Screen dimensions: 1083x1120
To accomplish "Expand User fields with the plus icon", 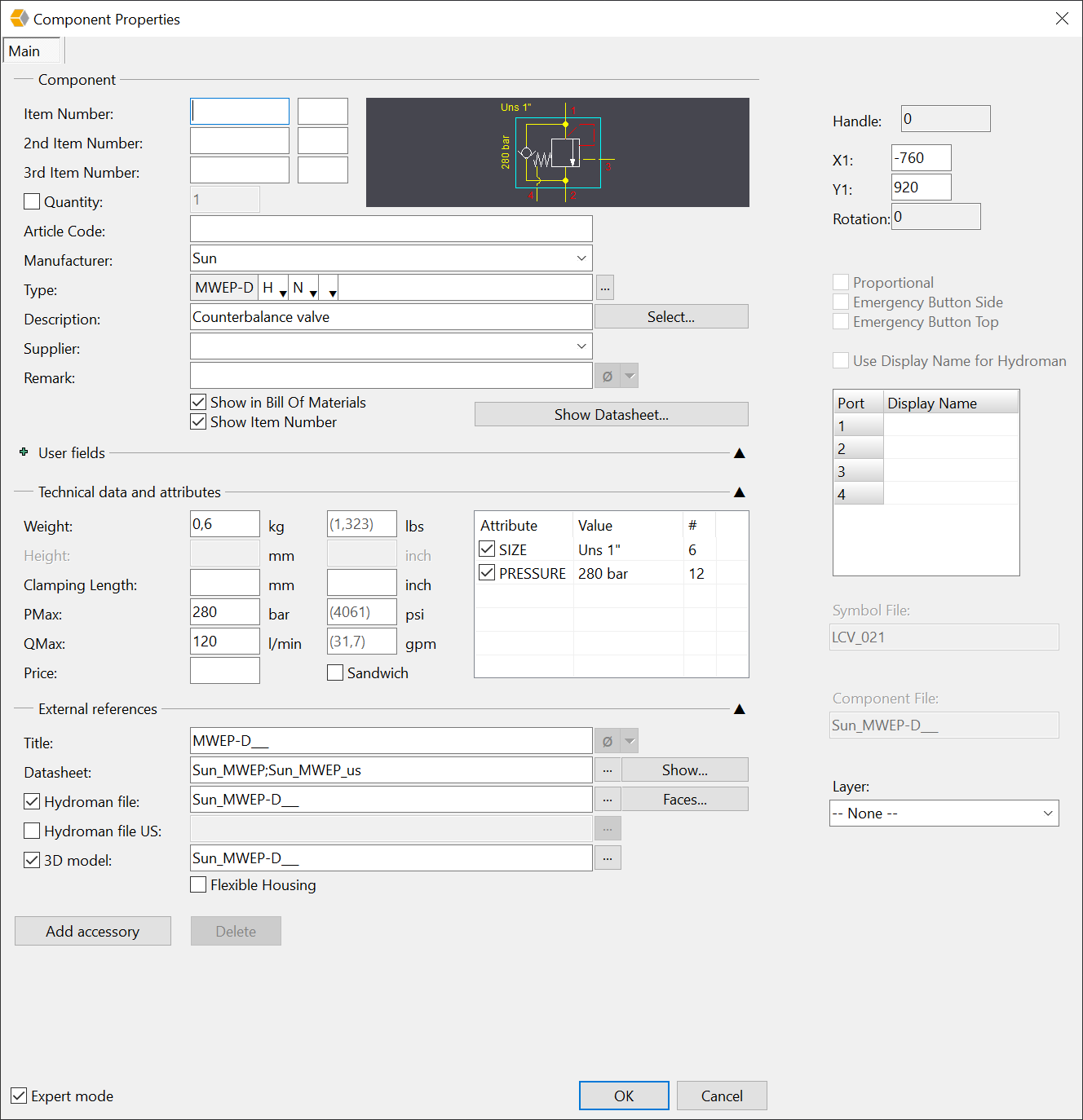I will click(x=23, y=452).
